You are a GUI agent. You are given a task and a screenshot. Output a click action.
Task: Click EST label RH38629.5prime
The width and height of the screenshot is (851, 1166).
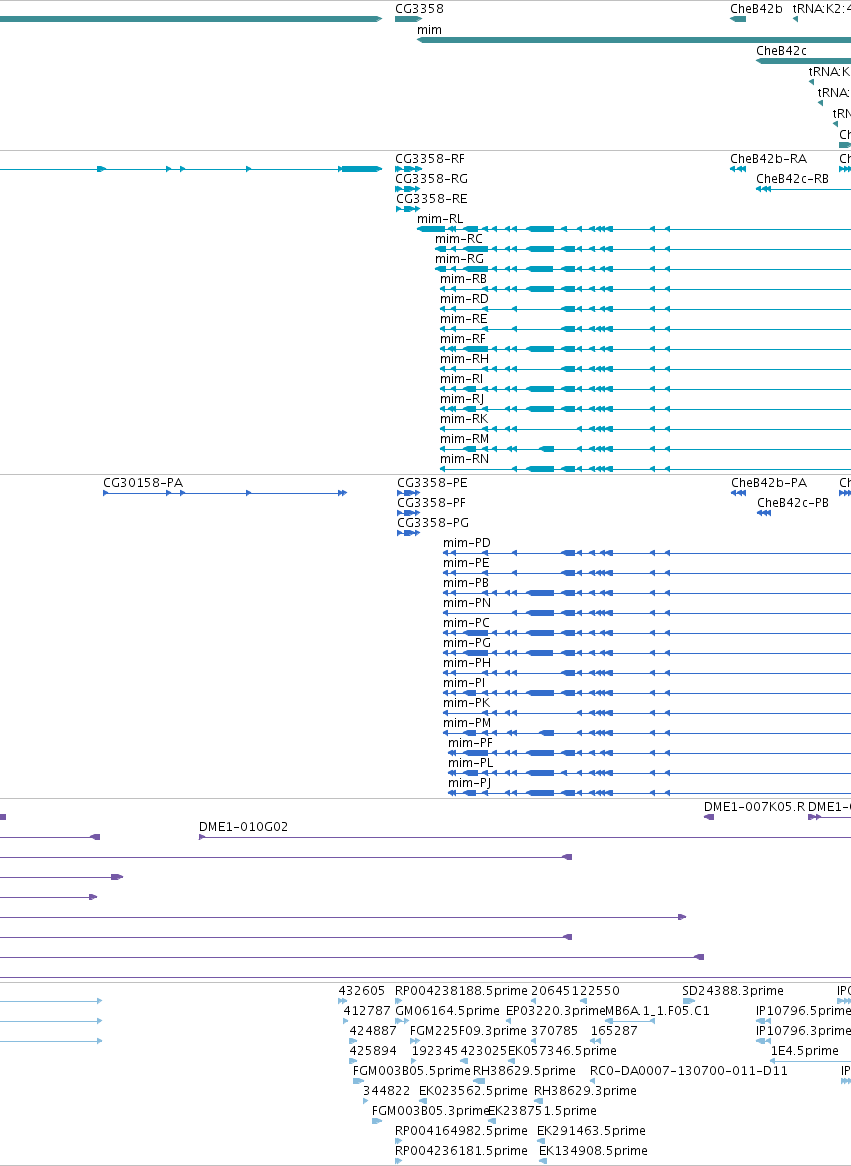pyautogui.click(x=524, y=1071)
